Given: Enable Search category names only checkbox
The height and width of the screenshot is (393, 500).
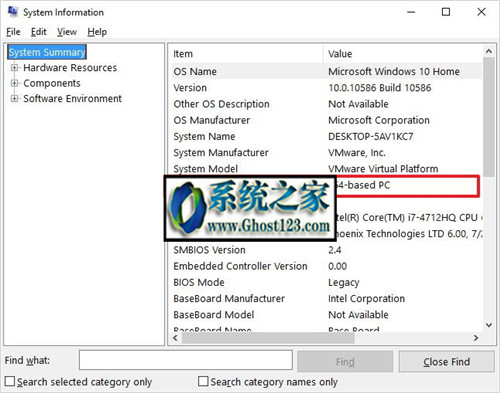Looking at the screenshot, I should (203, 381).
